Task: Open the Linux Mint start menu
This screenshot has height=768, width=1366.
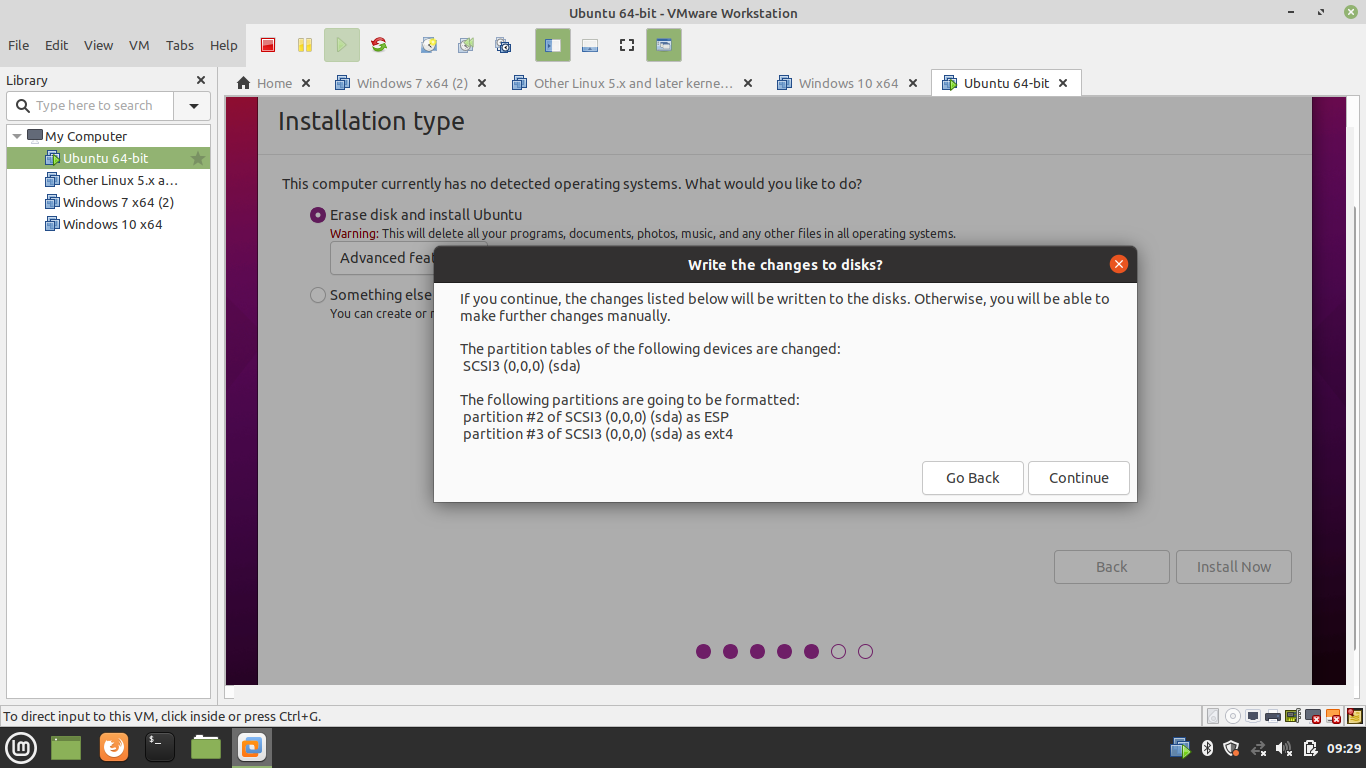Action: point(22,747)
